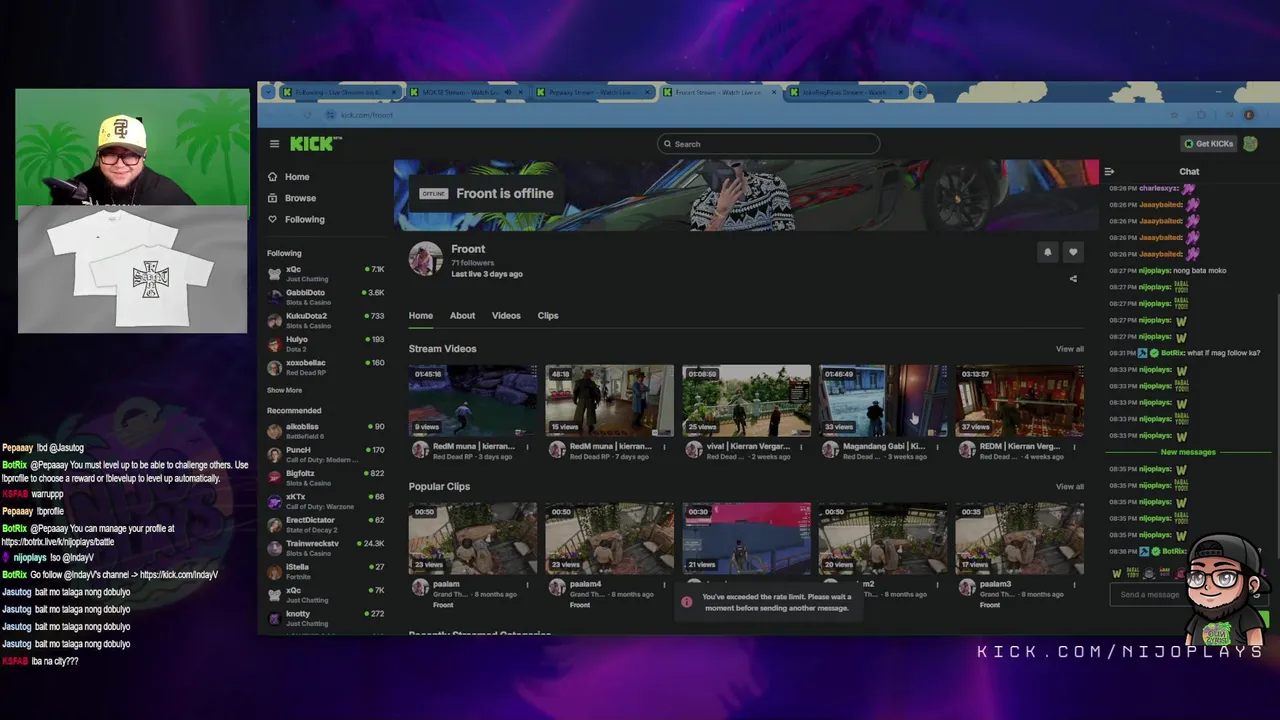Open xKTx recommended channel
Viewport: 1280px width, 720px height.
click(325, 501)
